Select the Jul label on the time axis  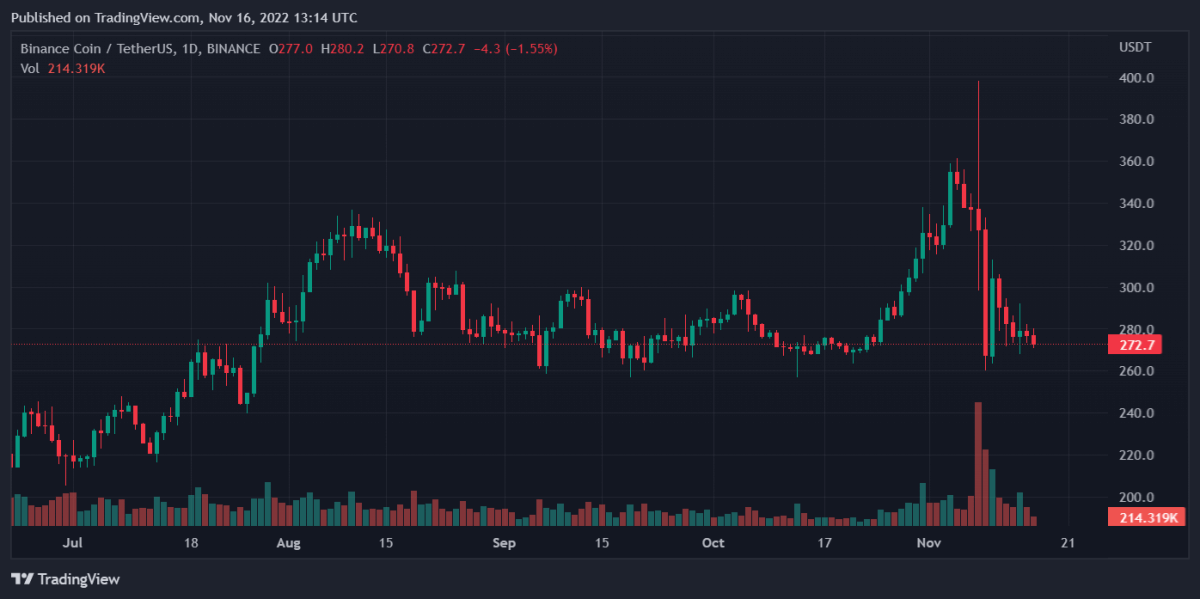point(71,543)
